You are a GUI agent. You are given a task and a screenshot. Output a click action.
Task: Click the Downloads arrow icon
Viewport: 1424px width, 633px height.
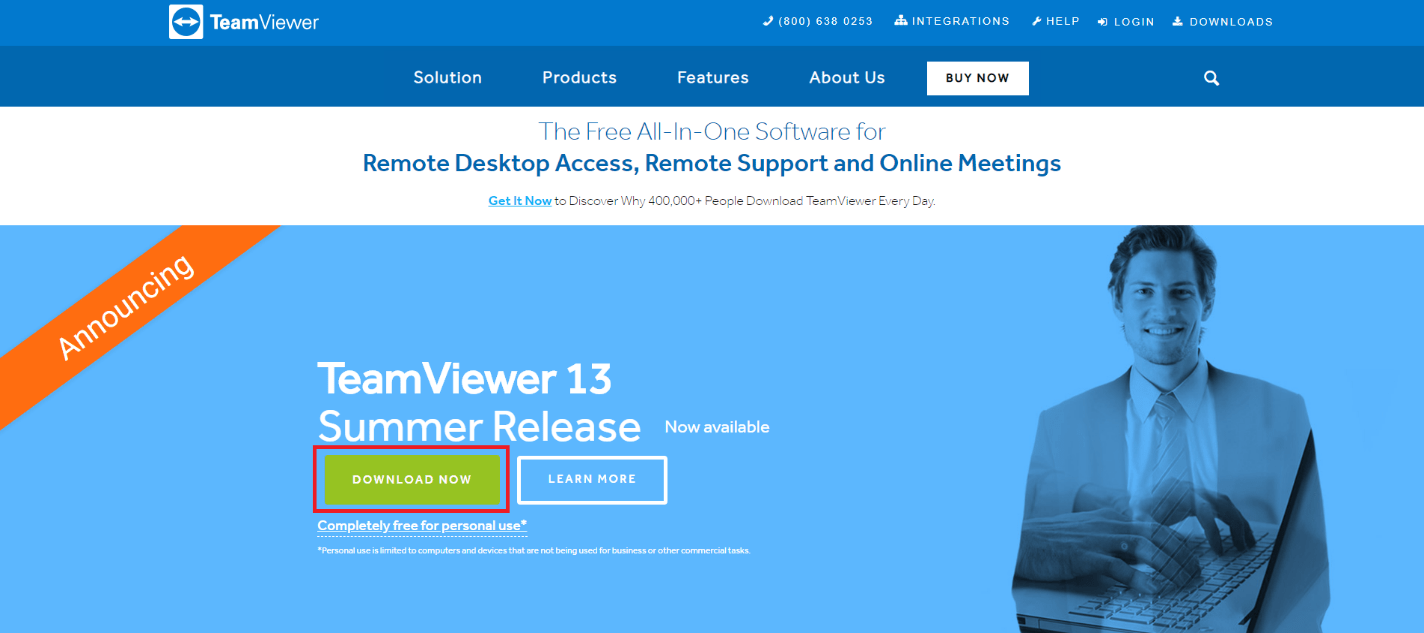[x=1178, y=21]
